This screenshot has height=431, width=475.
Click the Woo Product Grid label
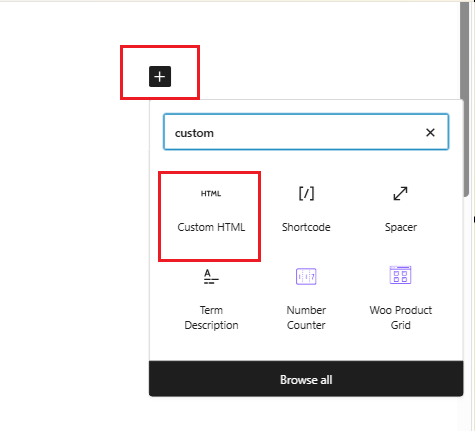(x=401, y=318)
